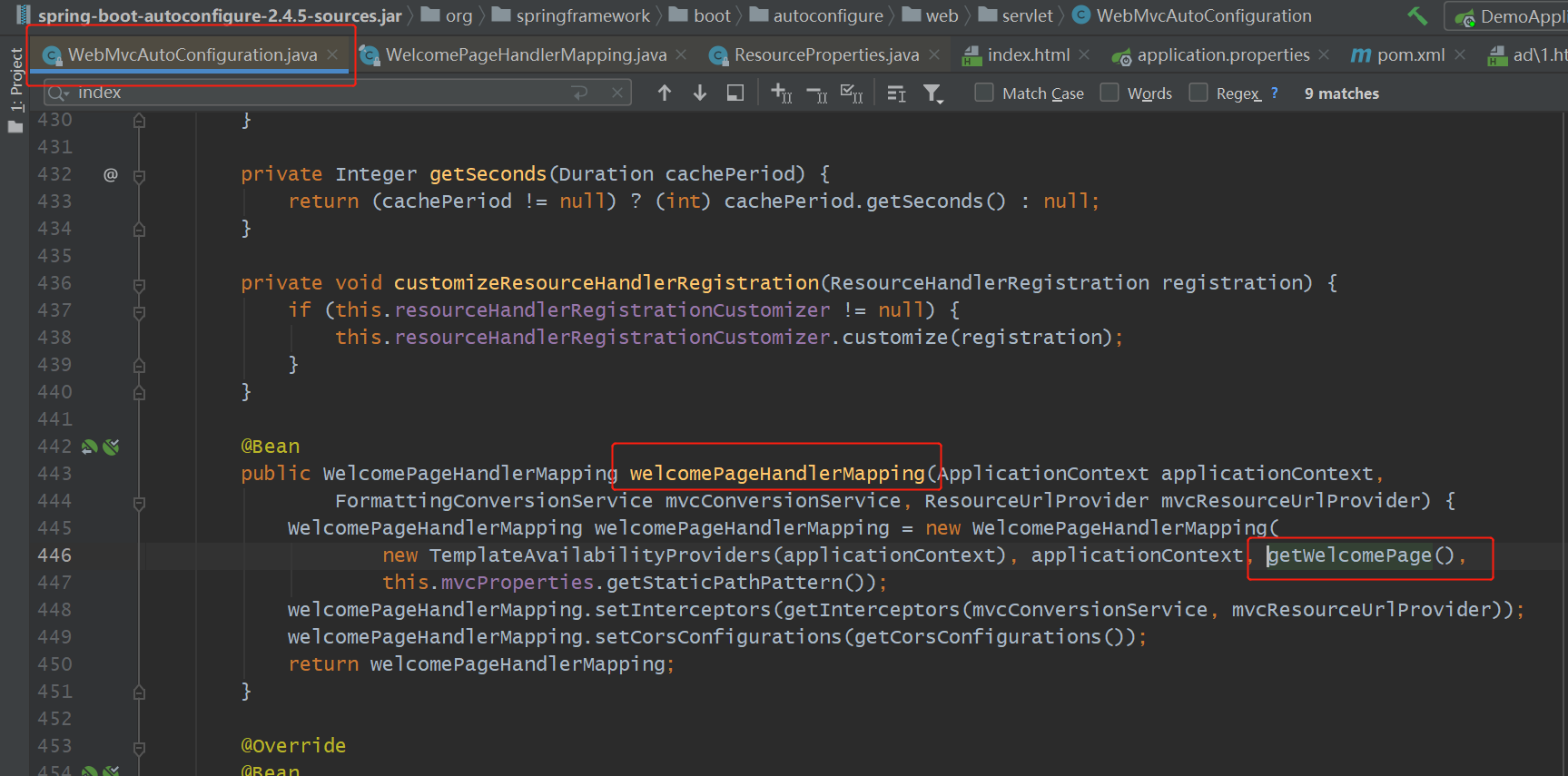The width and height of the screenshot is (1568, 776).
Task: Switch to index.html tab
Action: click(x=1028, y=54)
